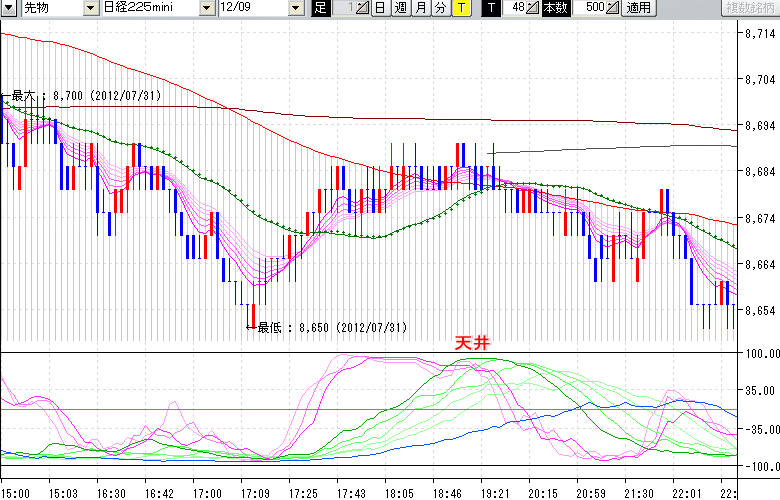This screenshot has width=780, height=500.
Task: Click the black T tick label before 48
Action: coord(491,7)
